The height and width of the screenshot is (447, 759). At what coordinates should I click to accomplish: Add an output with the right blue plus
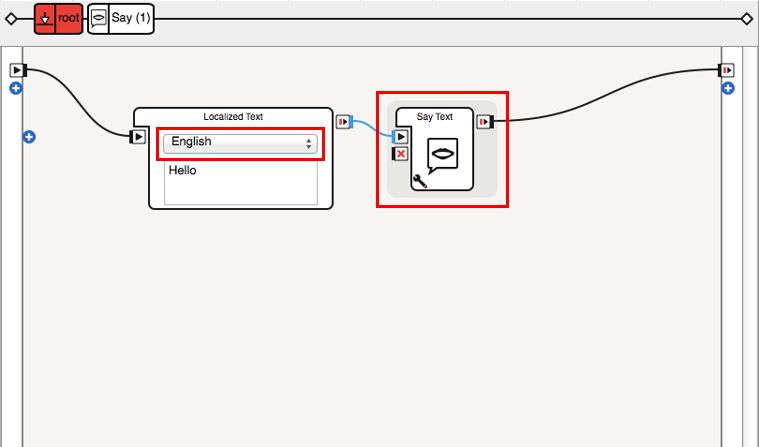tap(728, 88)
